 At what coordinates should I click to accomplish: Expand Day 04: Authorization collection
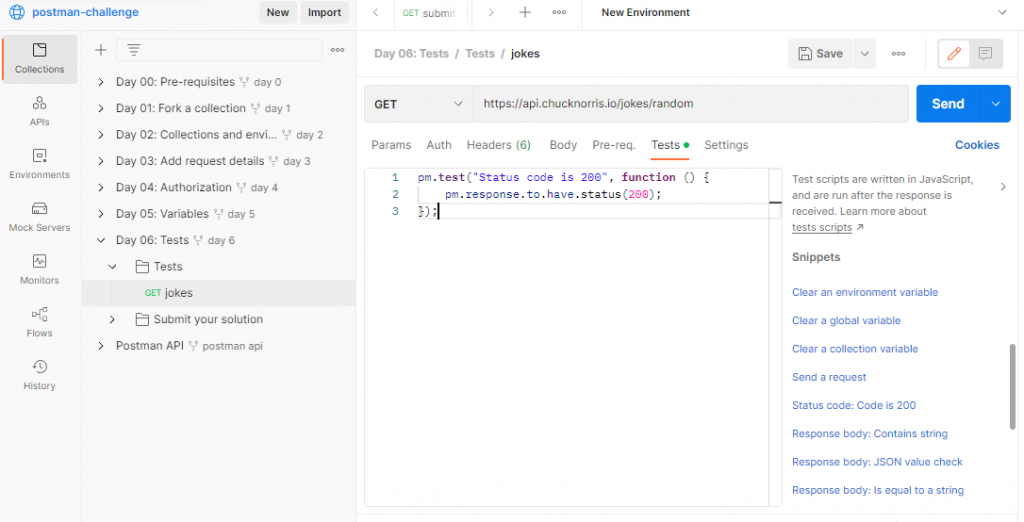coord(101,188)
